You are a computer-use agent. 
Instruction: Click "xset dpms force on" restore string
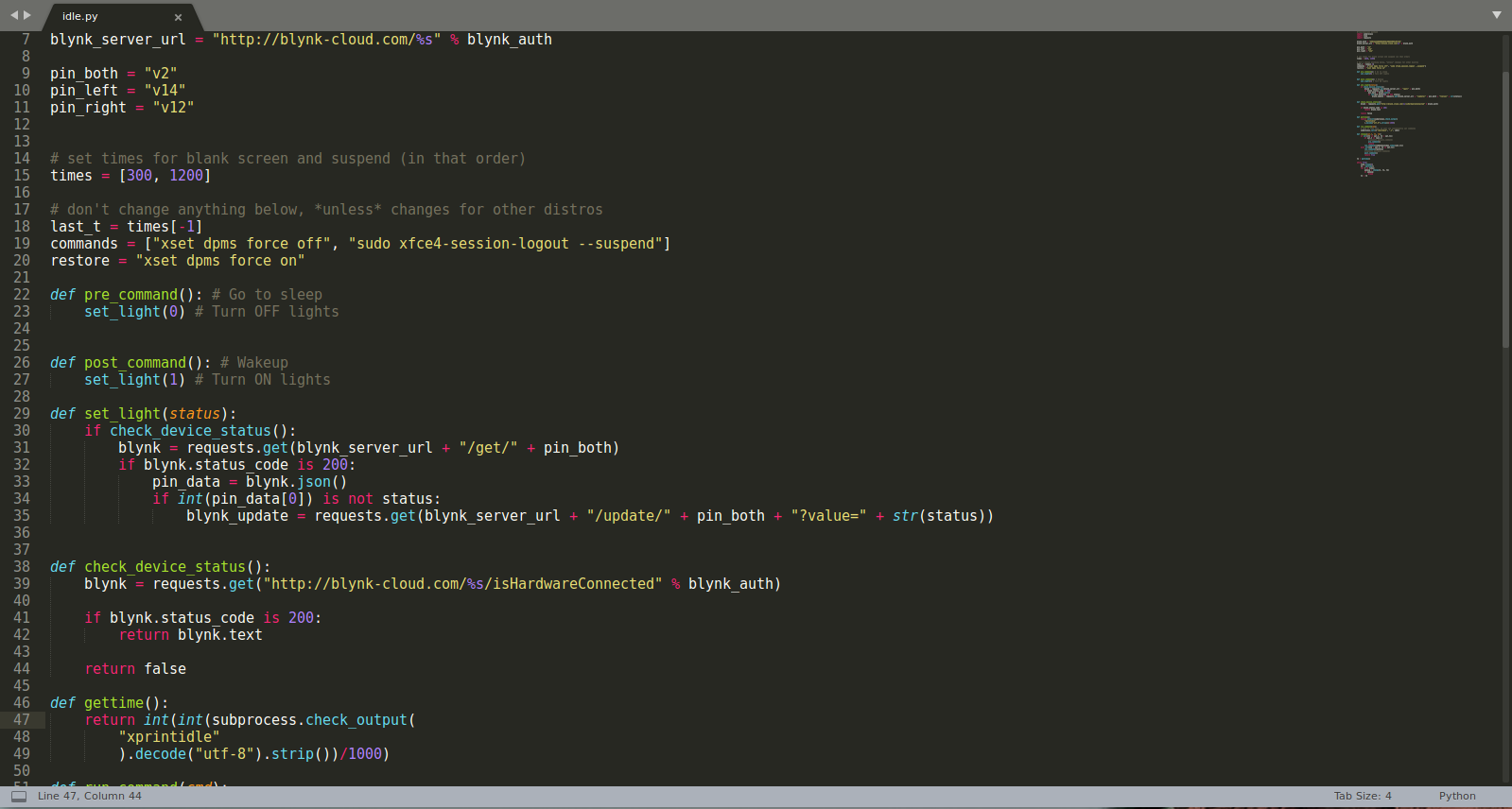click(219, 261)
